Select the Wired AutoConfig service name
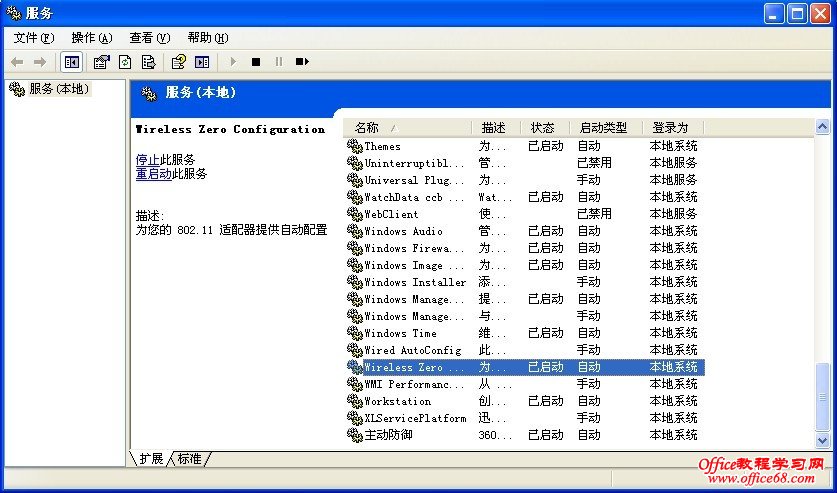This screenshot has height=493, width=837. [413, 351]
